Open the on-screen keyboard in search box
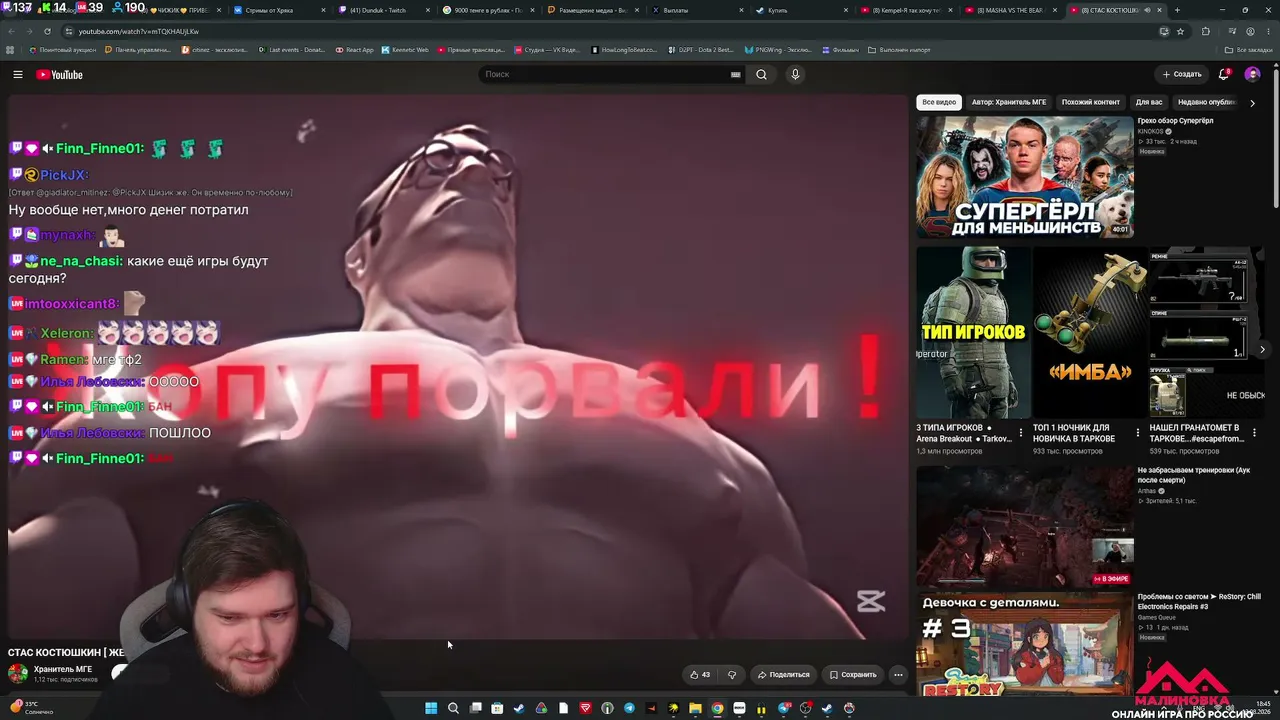This screenshot has height=720, width=1280. pyautogui.click(x=736, y=75)
